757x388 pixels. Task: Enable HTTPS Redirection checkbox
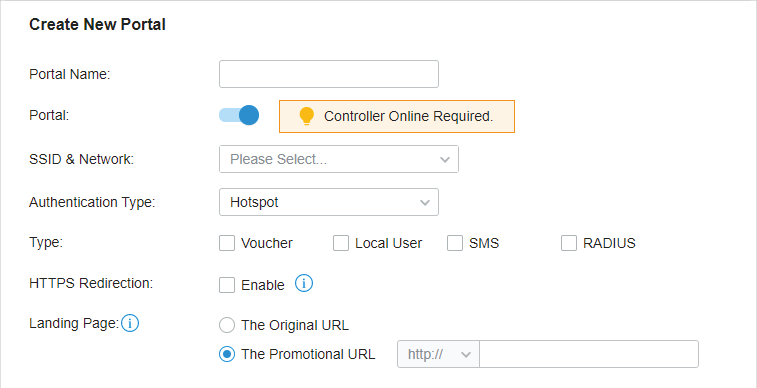(x=227, y=285)
